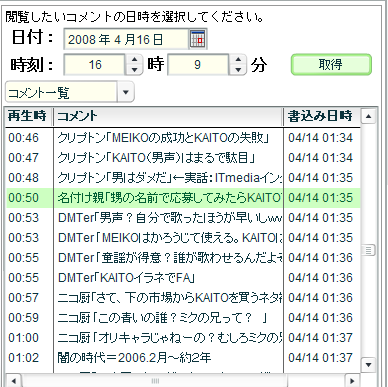This screenshot has width=388, height=387.
Task: Click the horizontal scrollbar thumb
Action: (155, 380)
